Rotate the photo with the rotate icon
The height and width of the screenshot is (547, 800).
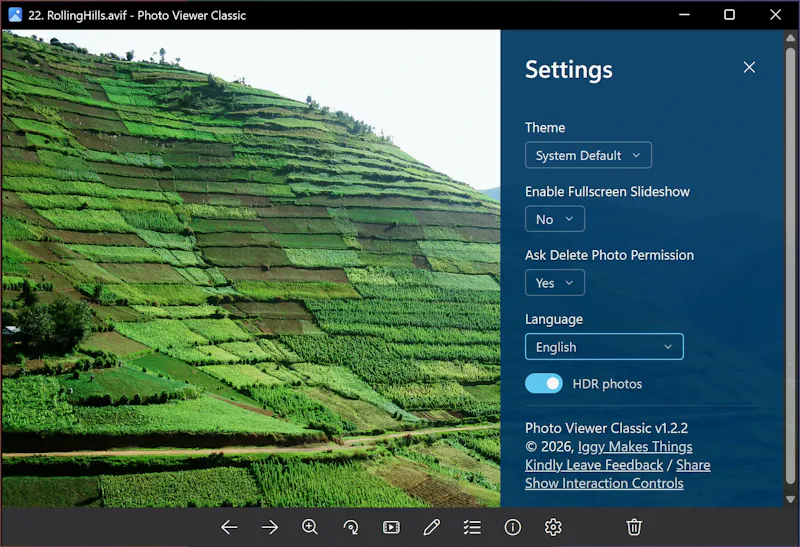351,527
